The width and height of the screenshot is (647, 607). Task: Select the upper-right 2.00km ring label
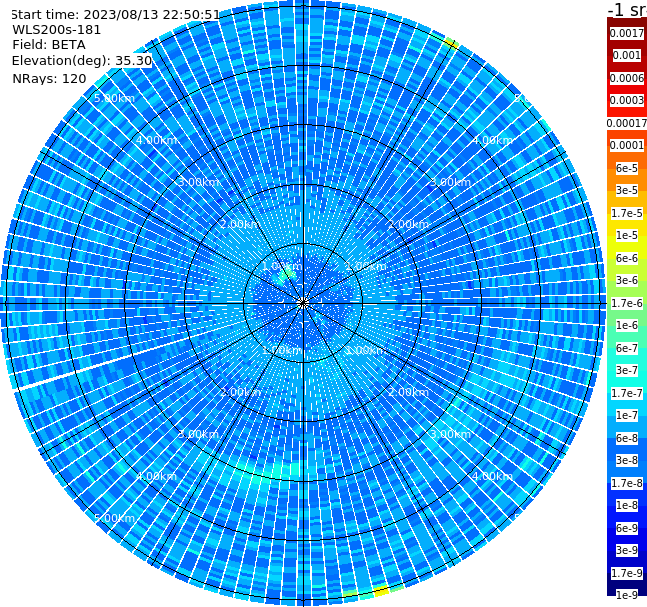coord(408,224)
